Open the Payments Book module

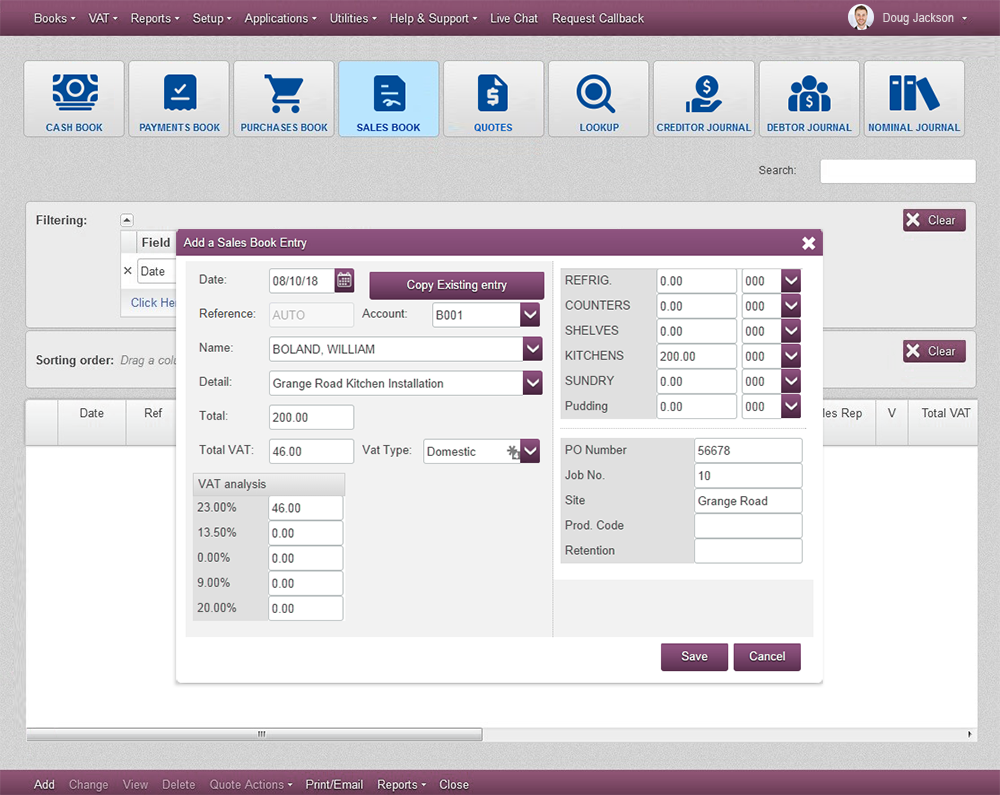(179, 99)
